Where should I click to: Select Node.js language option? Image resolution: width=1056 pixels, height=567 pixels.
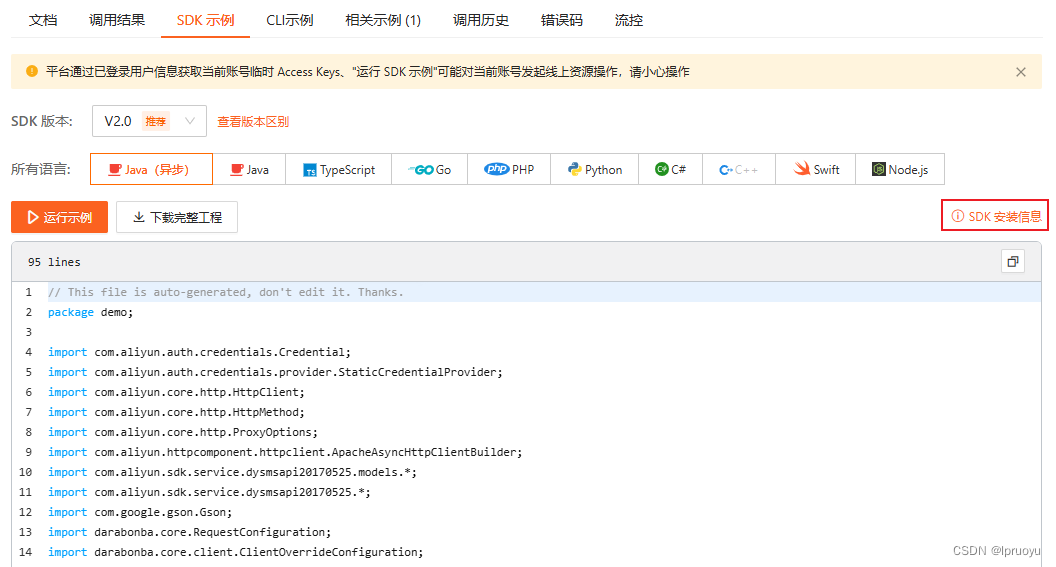(900, 170)
